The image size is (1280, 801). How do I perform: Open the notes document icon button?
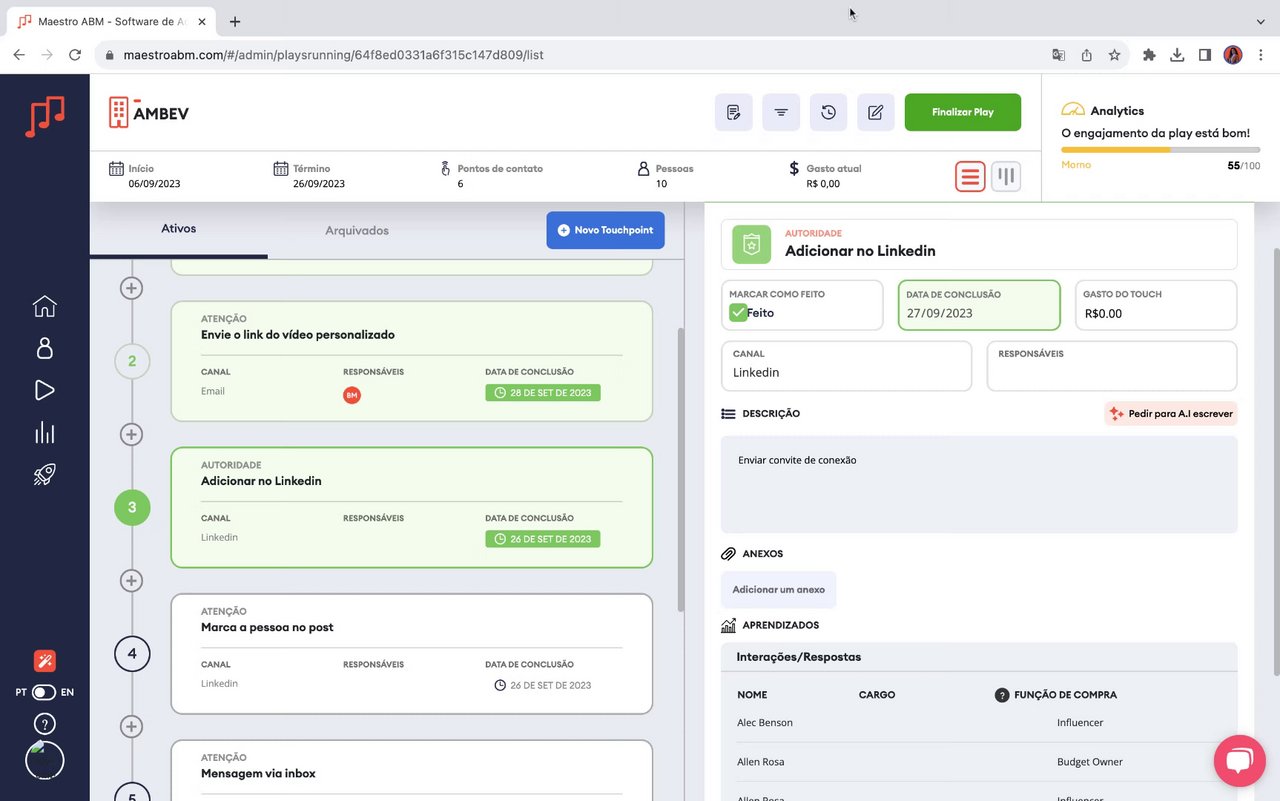pos(734,112)
